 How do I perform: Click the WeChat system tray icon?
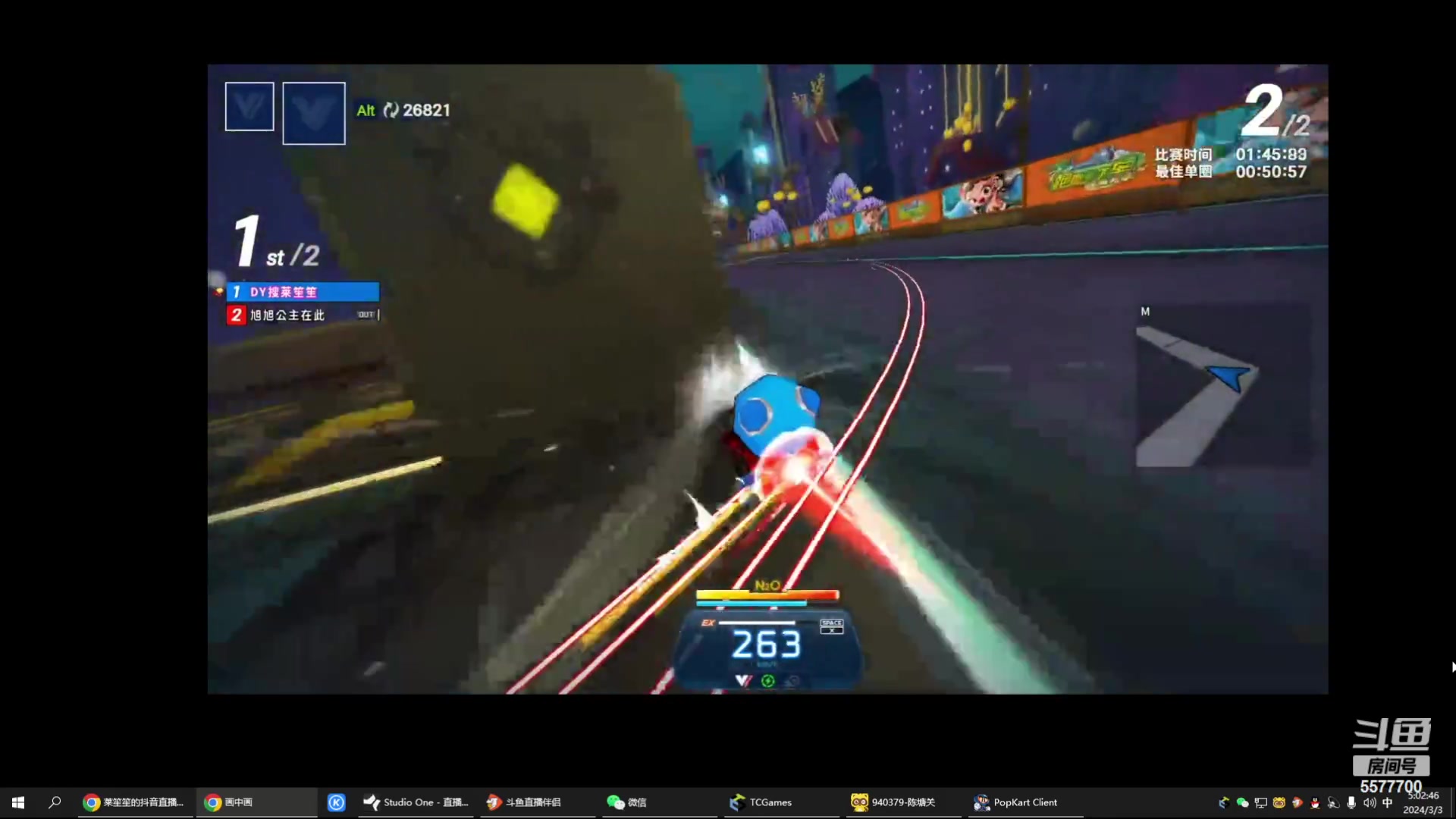click(x=1242, y=802)
